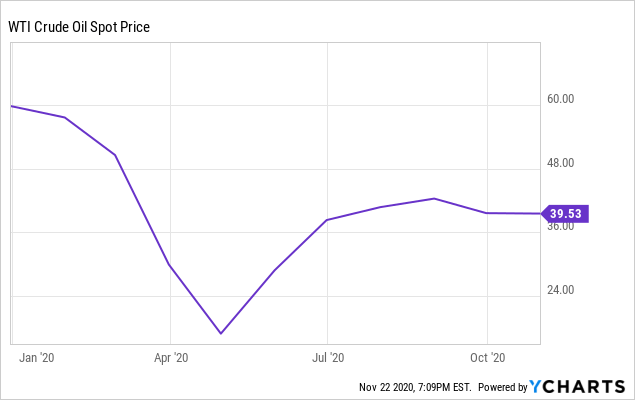Click the 60.00 y-axis label

tap(560, 99)
